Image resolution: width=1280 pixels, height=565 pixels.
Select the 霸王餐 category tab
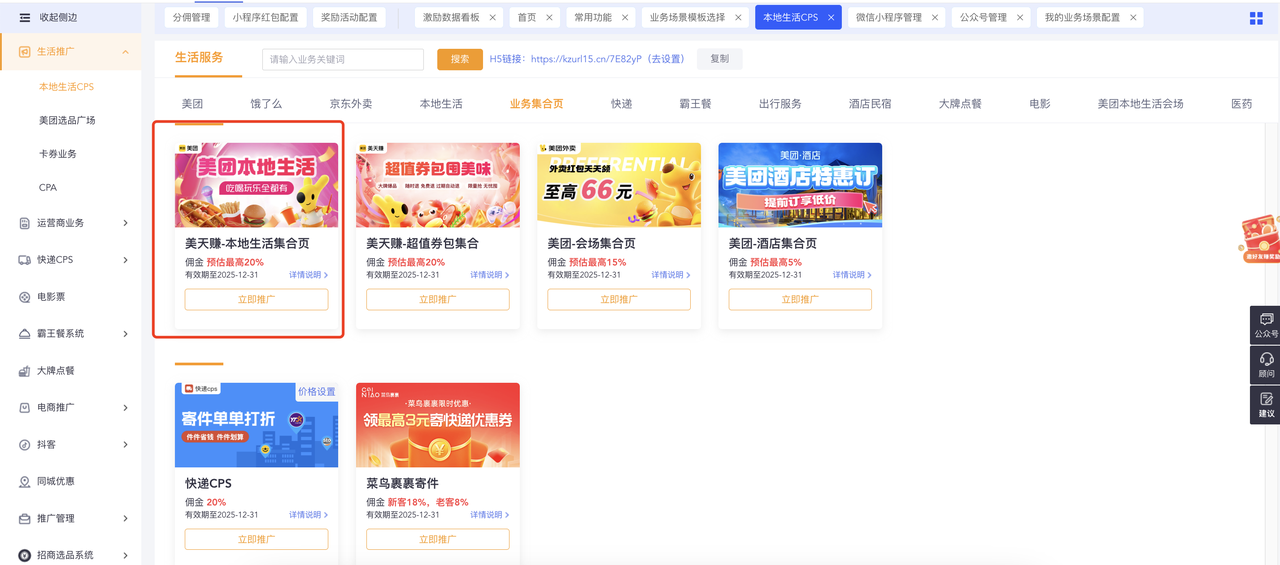(695, 104)
